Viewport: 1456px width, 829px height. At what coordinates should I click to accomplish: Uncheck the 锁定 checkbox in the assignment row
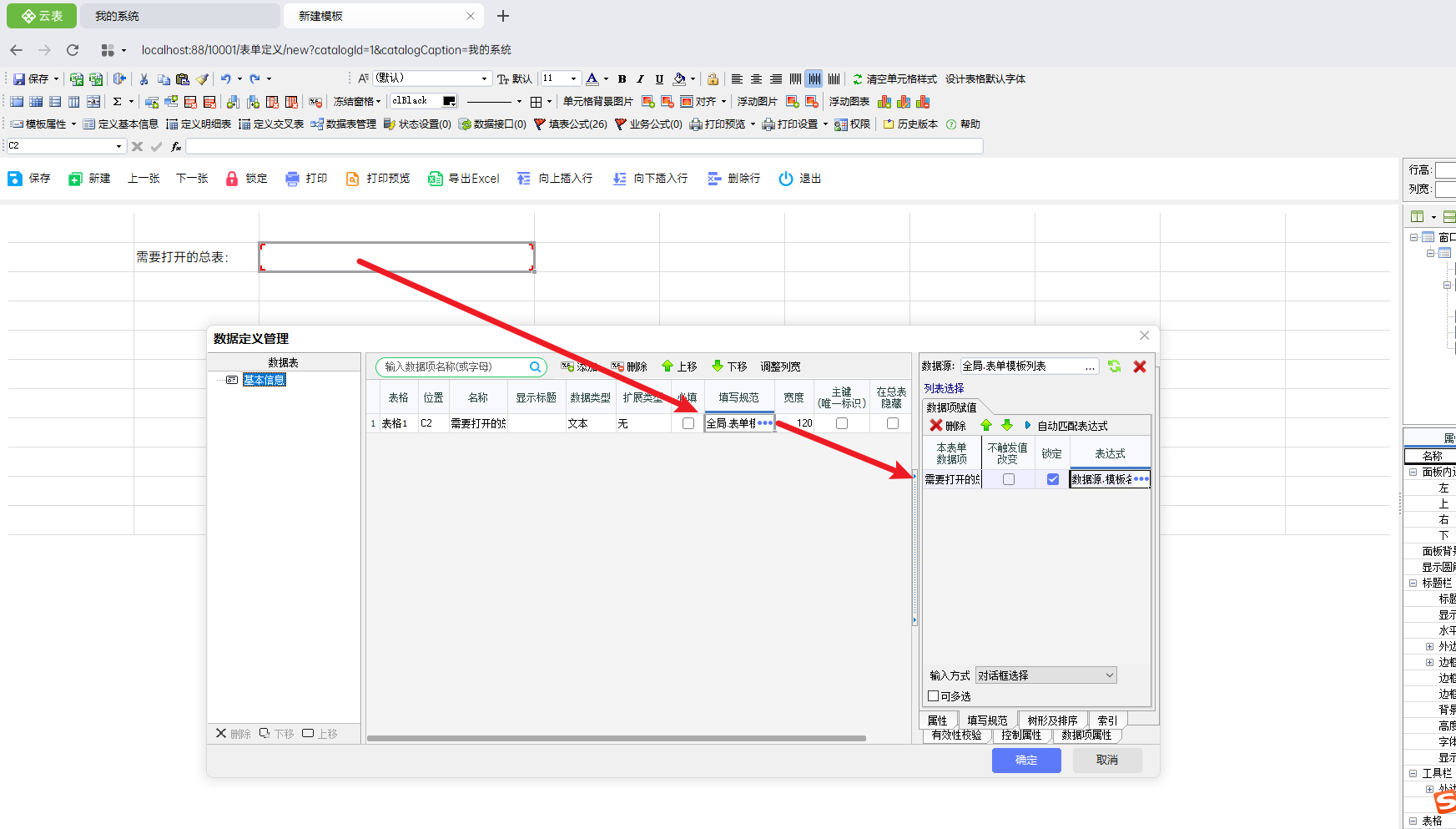[x=1053, y=479]
